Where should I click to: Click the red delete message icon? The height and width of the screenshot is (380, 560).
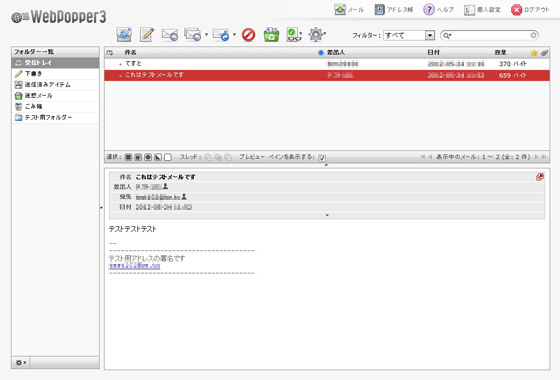[249, 35]
